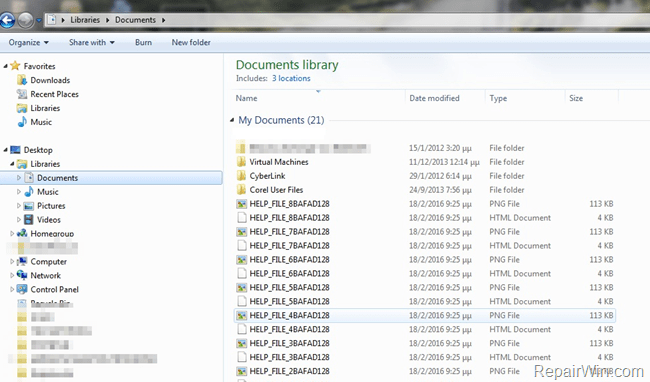Image resolution: width=650 pixels, height=382 pixels.
Task: Click the Forward navigation arrow button
Action: coord(26,19)
